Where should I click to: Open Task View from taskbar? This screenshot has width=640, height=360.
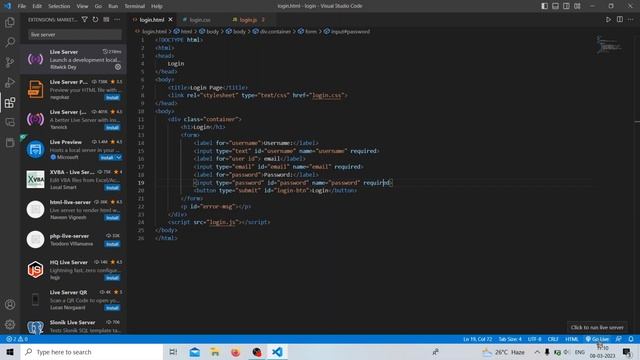[173, 352]
